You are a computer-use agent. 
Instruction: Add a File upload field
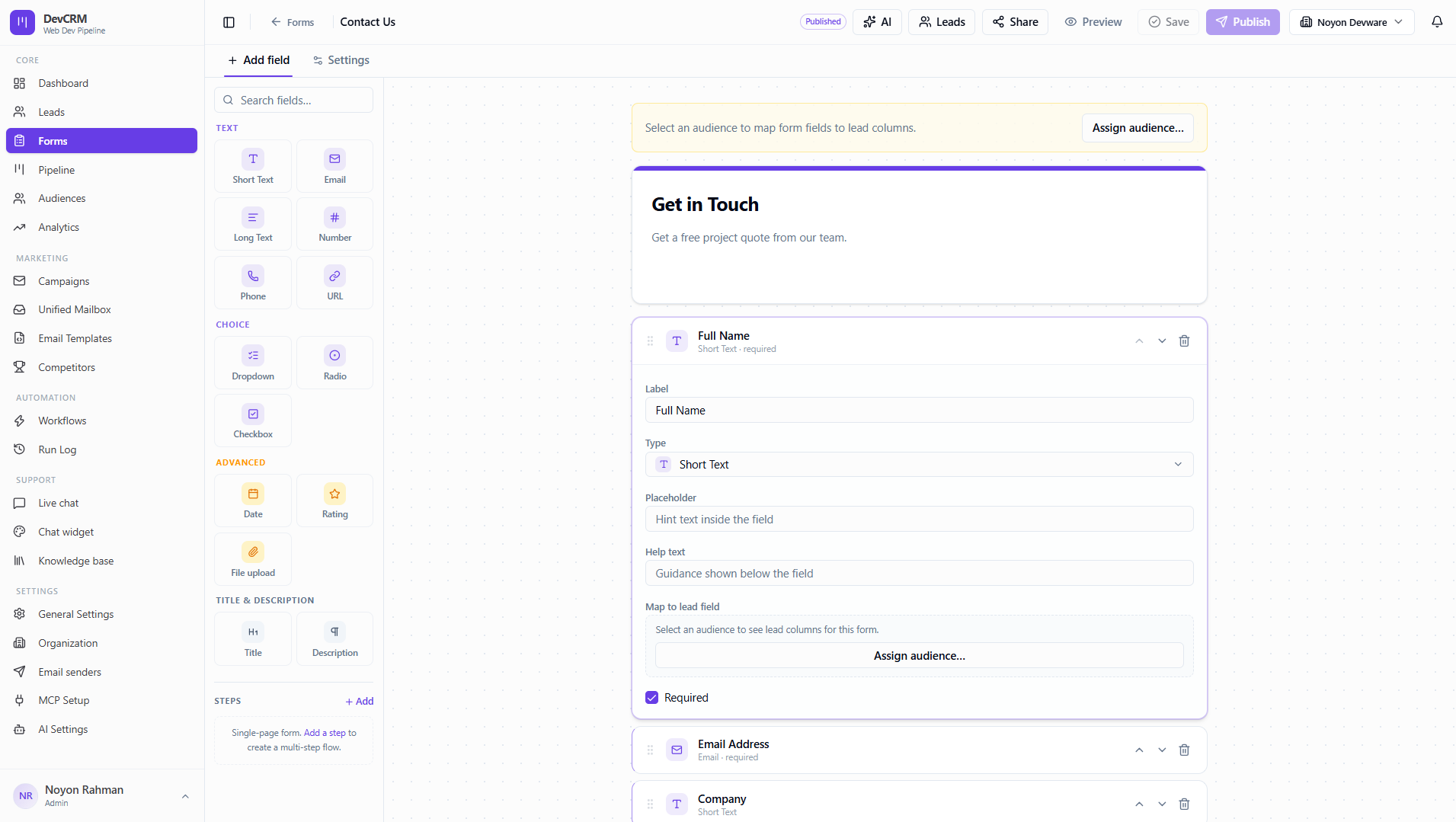point(253,559)
